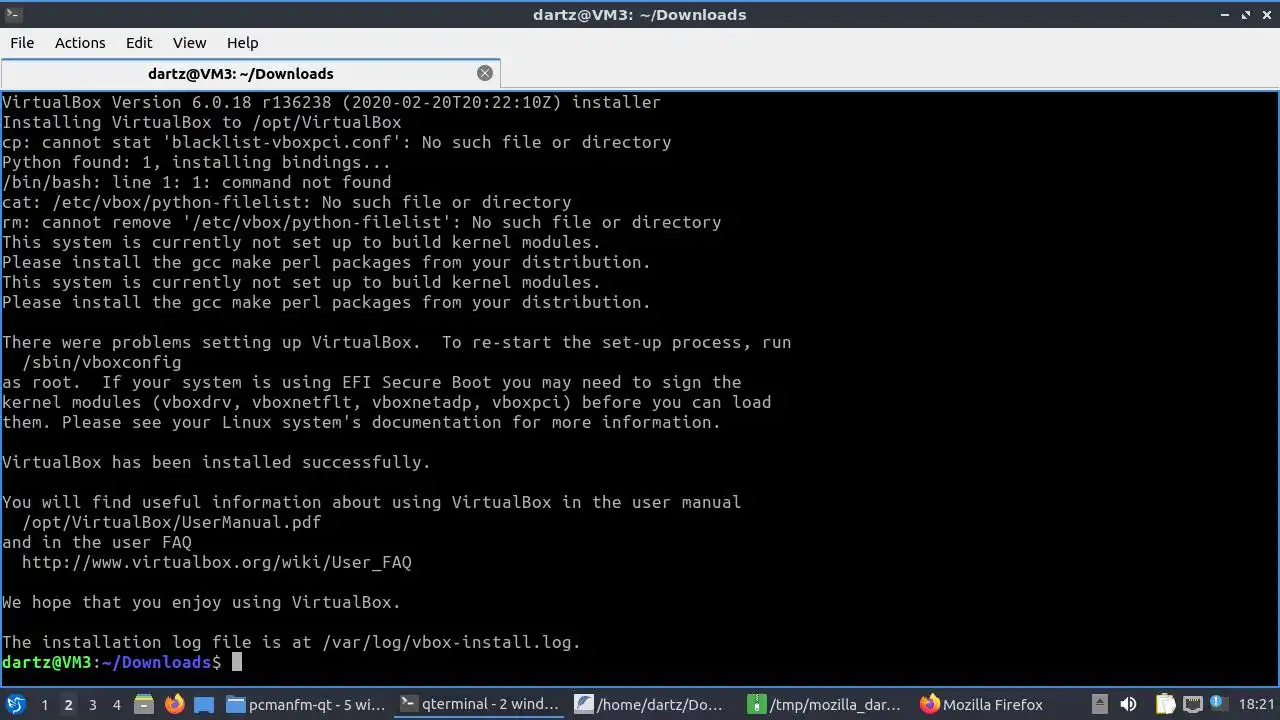1280x720 pixels.
Task: Open the File menu
Action: 22,43
